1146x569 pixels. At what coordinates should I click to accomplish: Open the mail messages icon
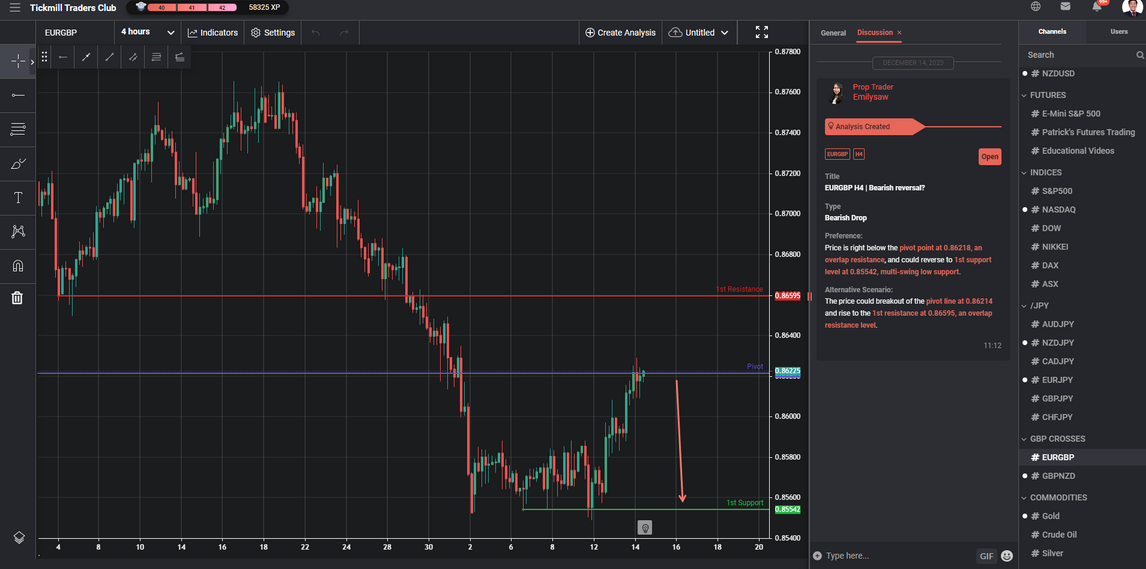click(1066, 7)
